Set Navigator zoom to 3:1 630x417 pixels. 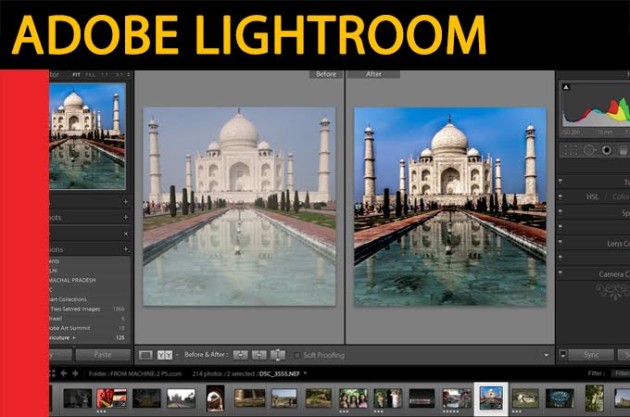[x=119, y=75]
